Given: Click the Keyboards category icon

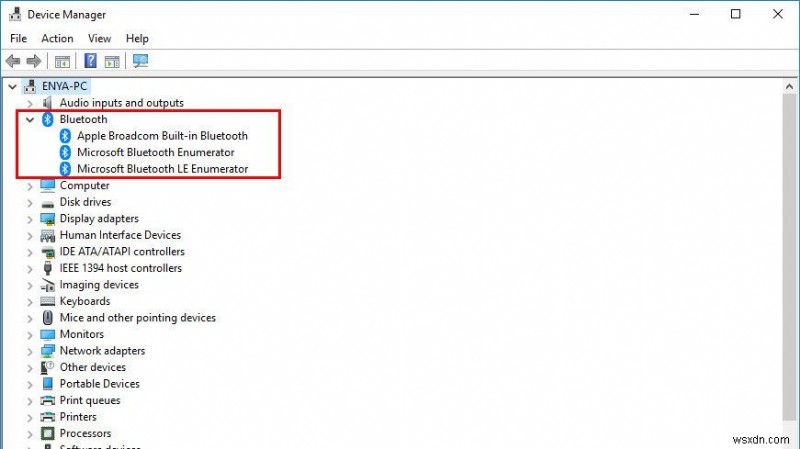Looking at the screenshot, I should 47,302.
